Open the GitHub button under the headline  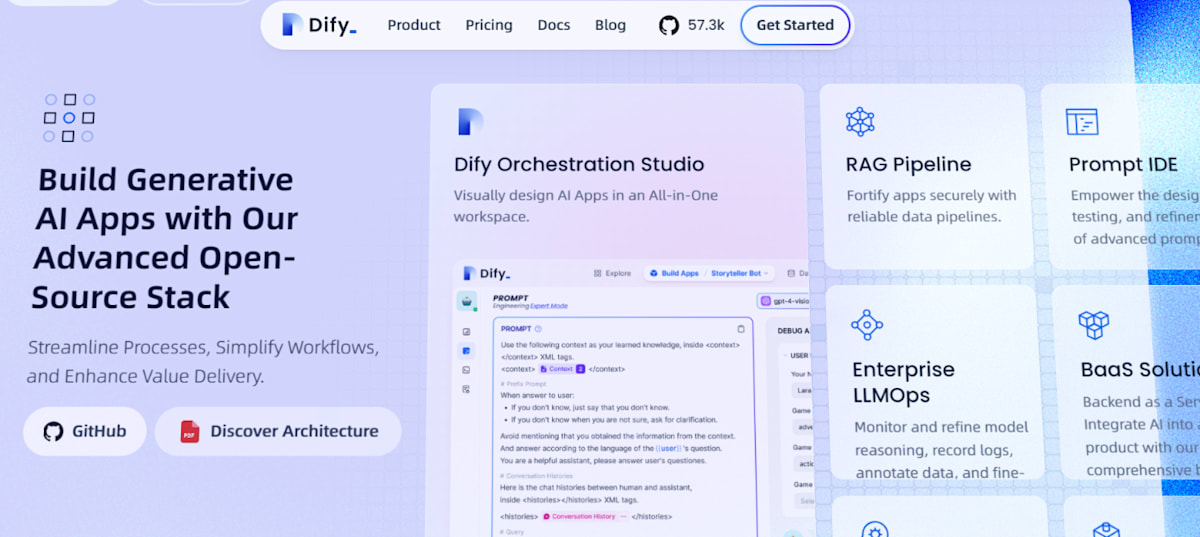85,431
